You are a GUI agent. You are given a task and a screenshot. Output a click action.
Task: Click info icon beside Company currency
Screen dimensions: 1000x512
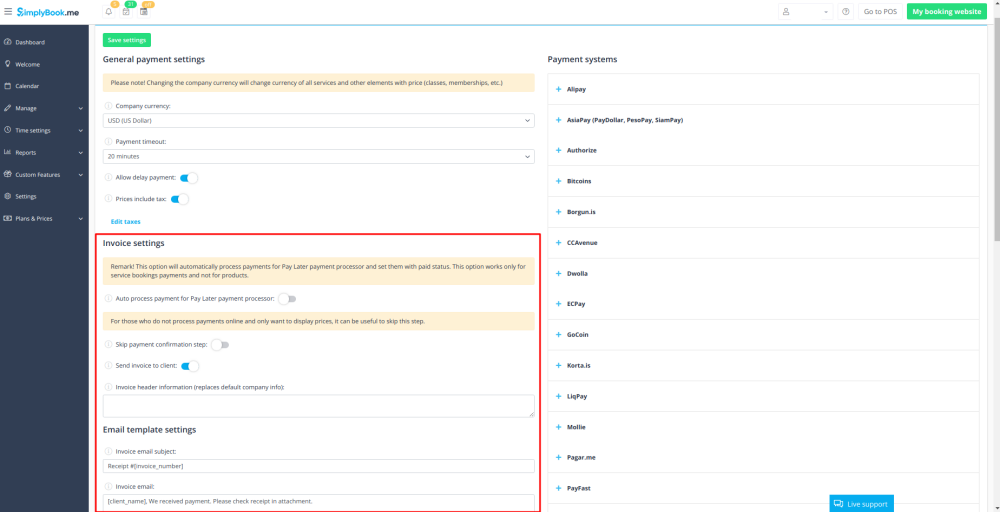click(x=108, y=106)
